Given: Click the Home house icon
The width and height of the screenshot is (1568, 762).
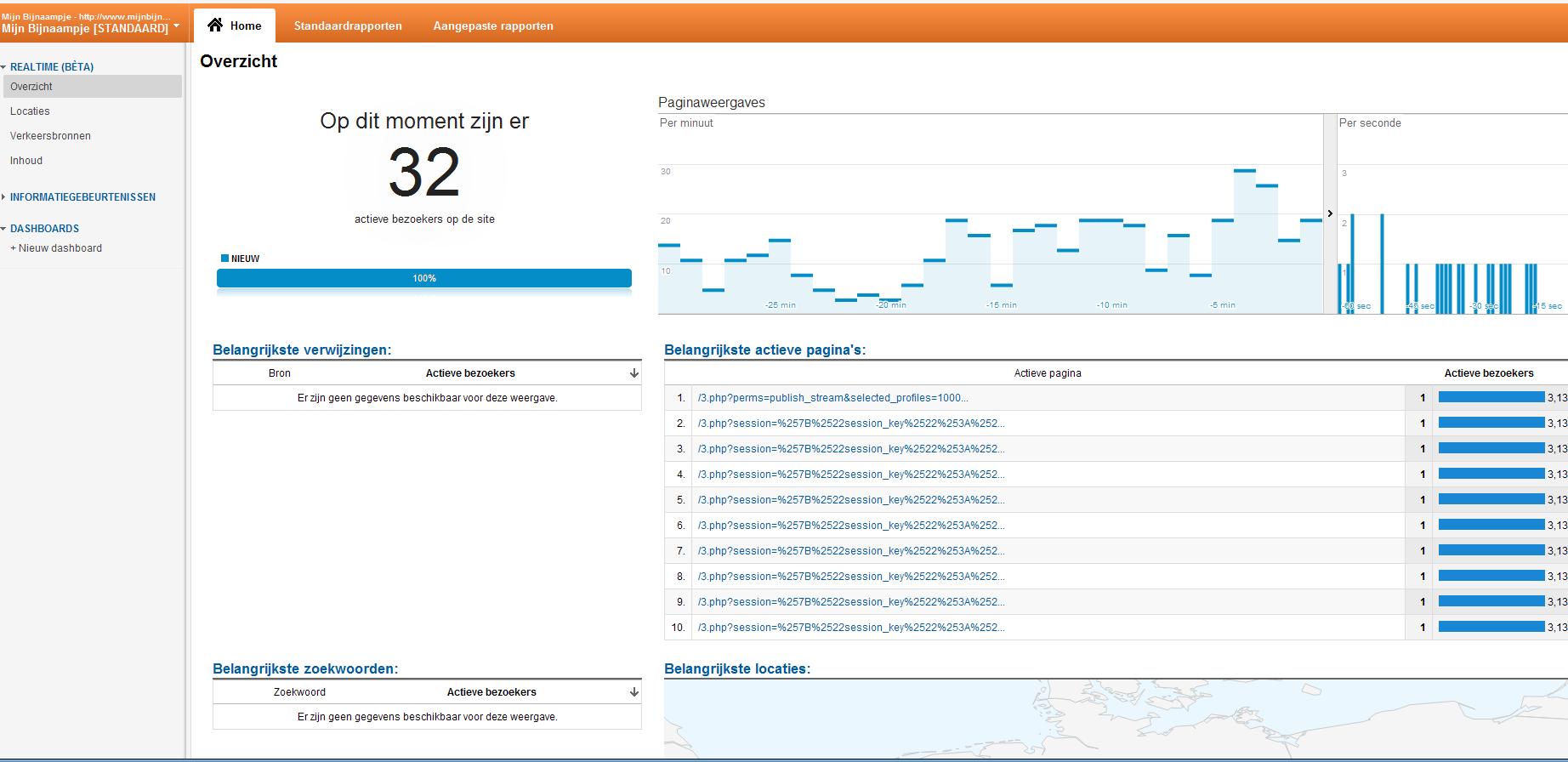Looking at the screenshot, I should pyautogui.click(x=216, y=25).
